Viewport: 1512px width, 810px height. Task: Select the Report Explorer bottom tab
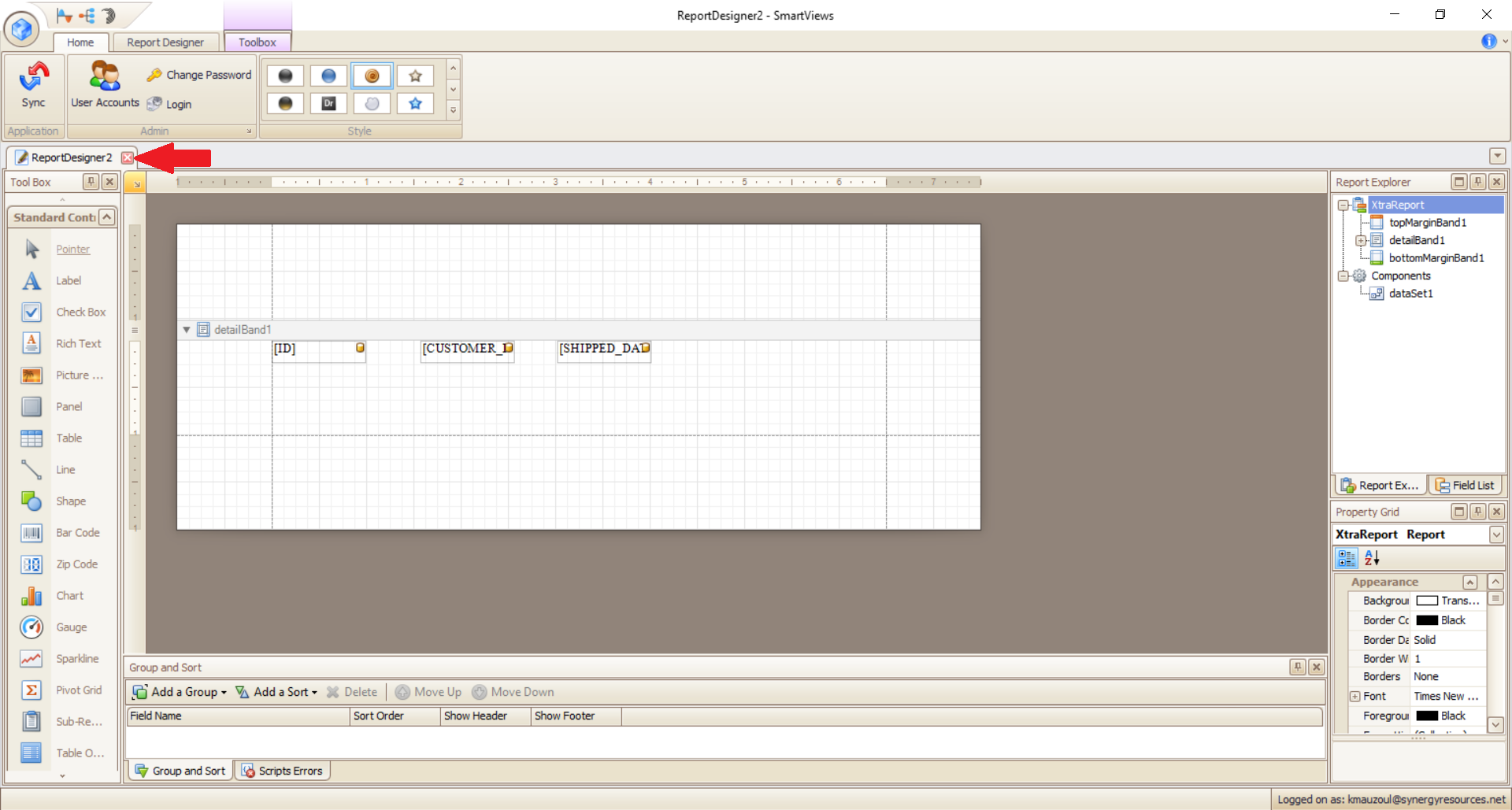[x=1380, y=486]
